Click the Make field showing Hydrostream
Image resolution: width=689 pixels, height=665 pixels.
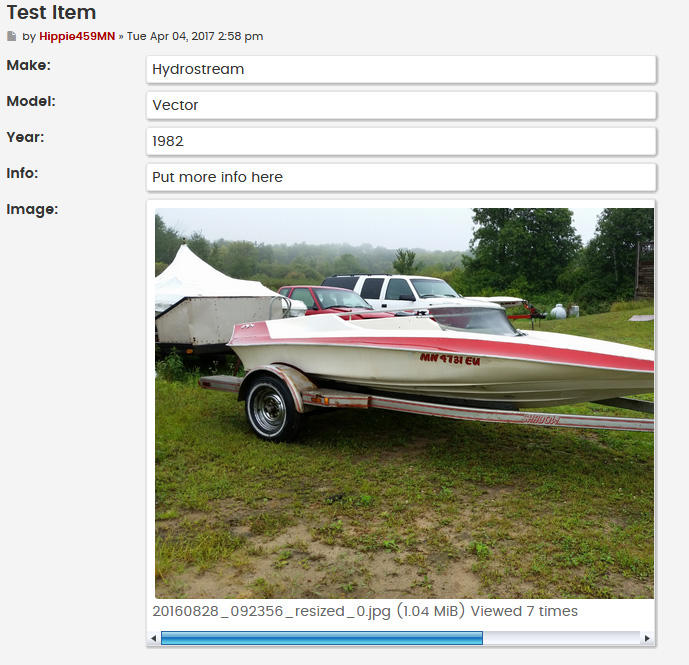coord(401,69)
